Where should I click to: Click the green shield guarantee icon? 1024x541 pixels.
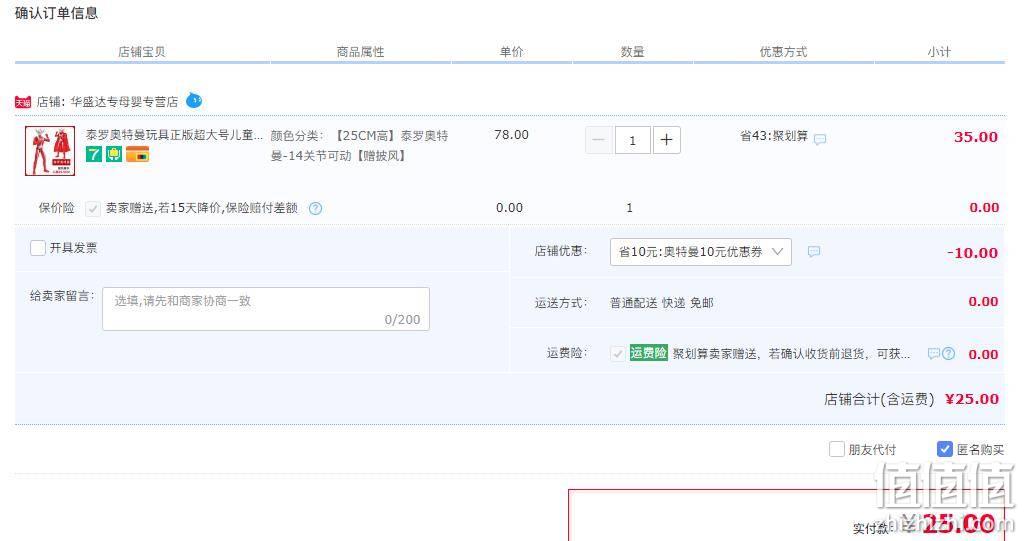[x=114, y=154]
